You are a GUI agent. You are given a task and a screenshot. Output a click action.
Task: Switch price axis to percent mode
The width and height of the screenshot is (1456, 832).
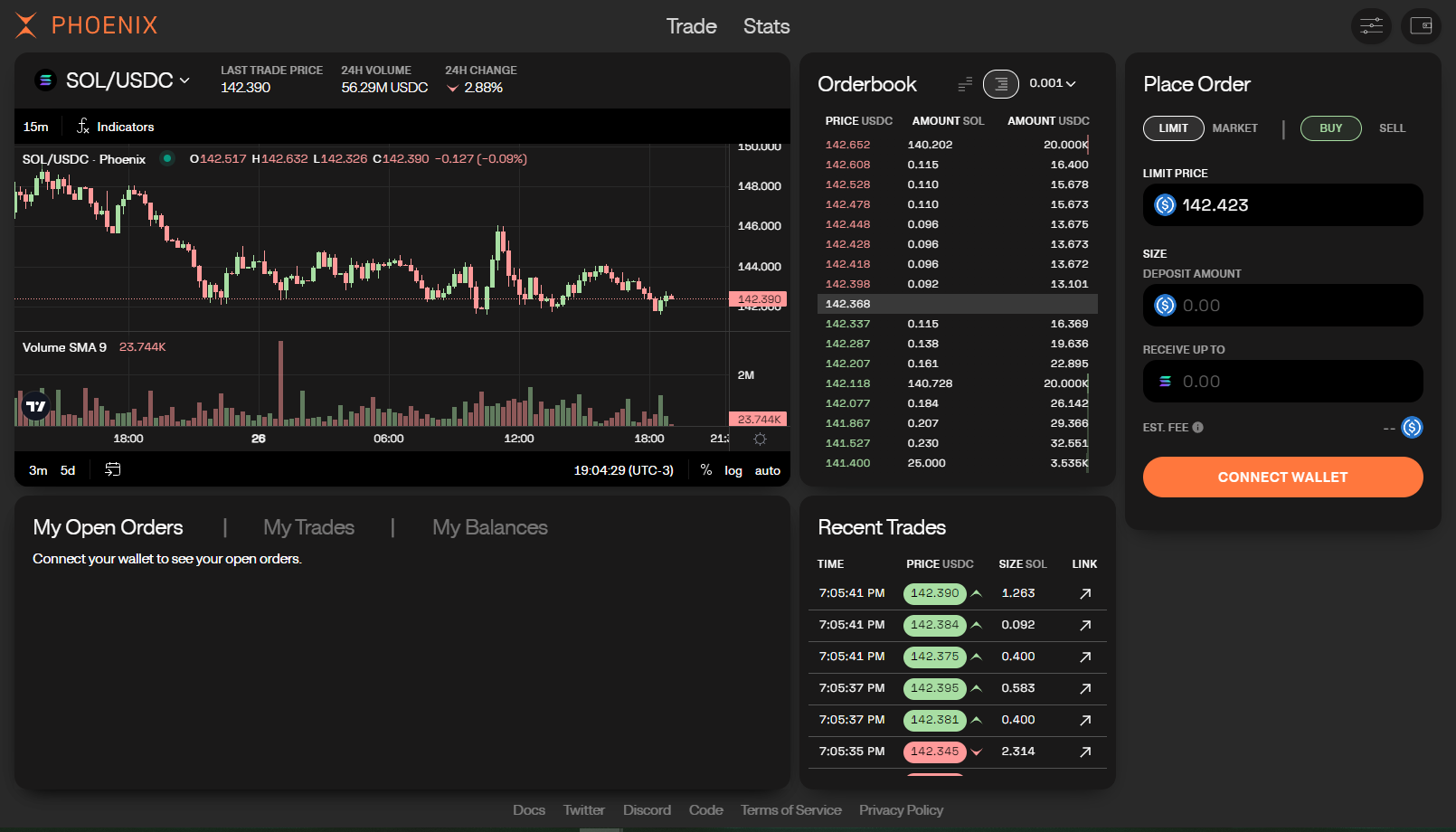(x=706, y=470)
